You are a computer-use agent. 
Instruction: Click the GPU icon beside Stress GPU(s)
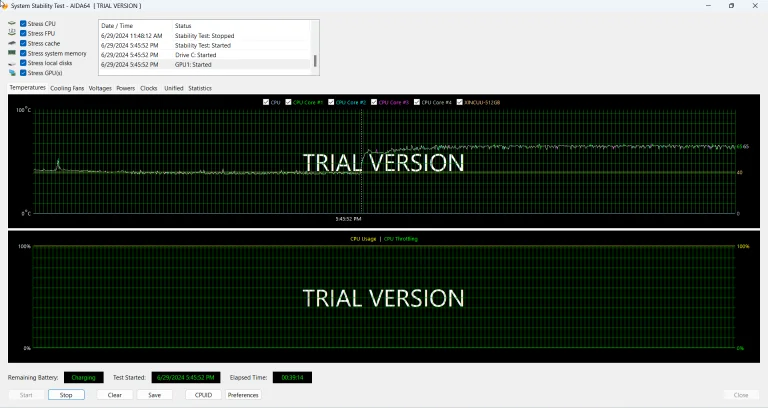click(12, 72)
